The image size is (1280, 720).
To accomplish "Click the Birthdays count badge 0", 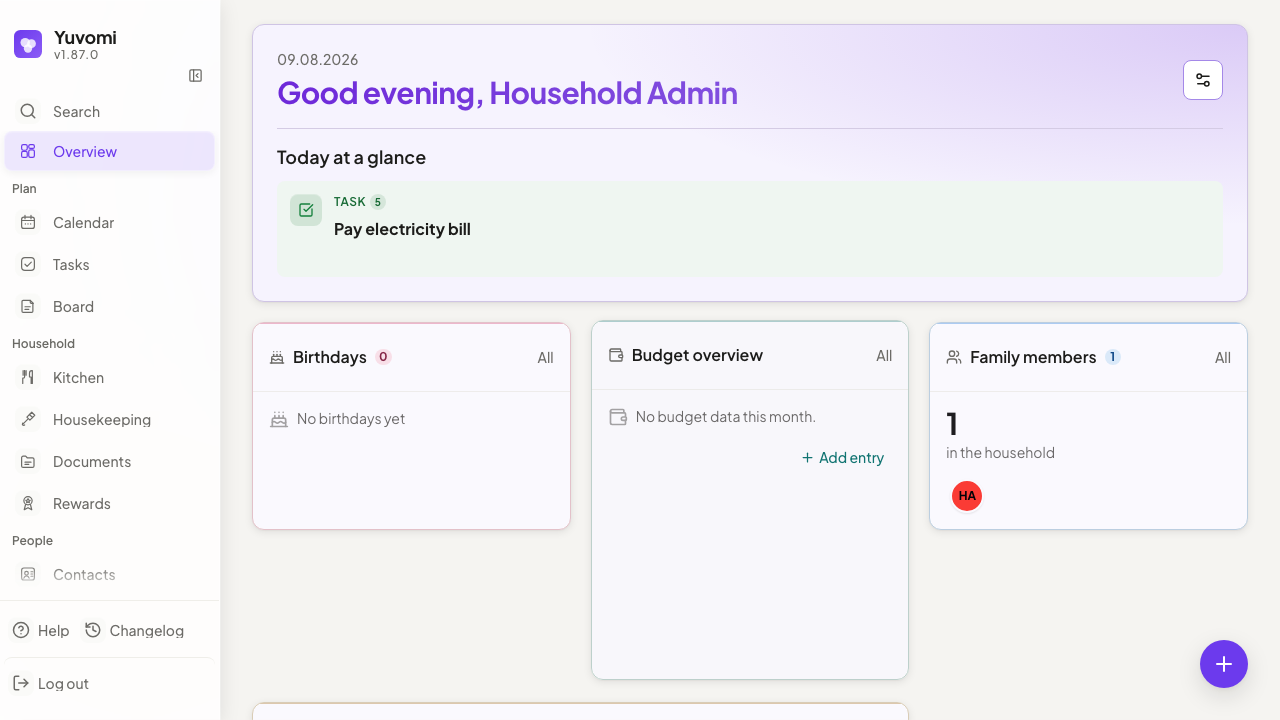I will click(x=383, y=357).
